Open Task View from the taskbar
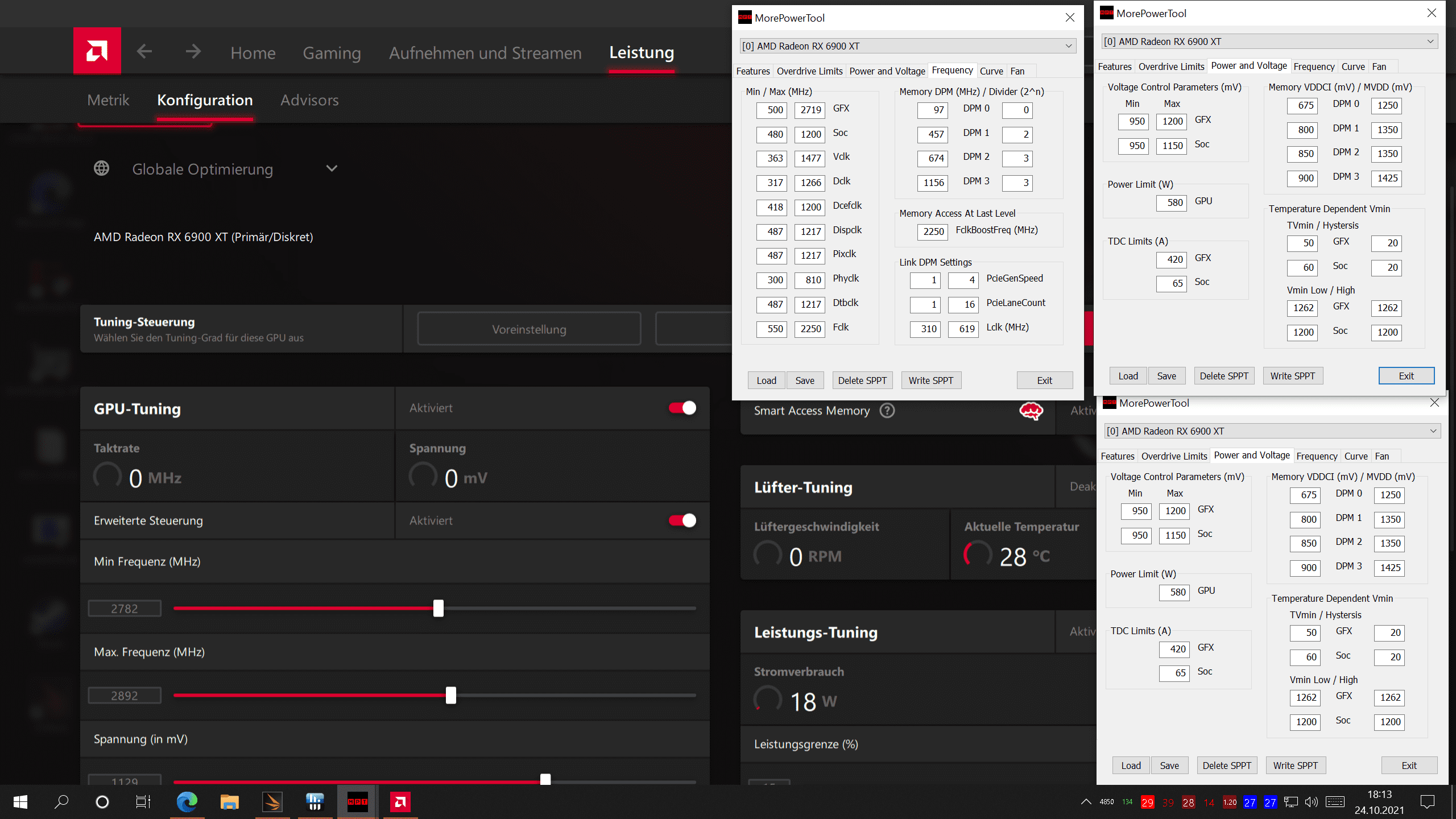Viewport: 1456px width, 819px height. (143, 802)
